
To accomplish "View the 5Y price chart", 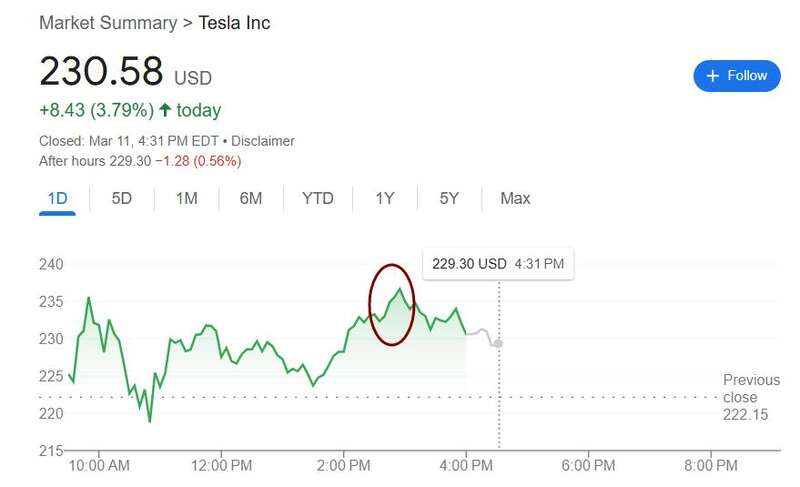I will coord(449,198).
